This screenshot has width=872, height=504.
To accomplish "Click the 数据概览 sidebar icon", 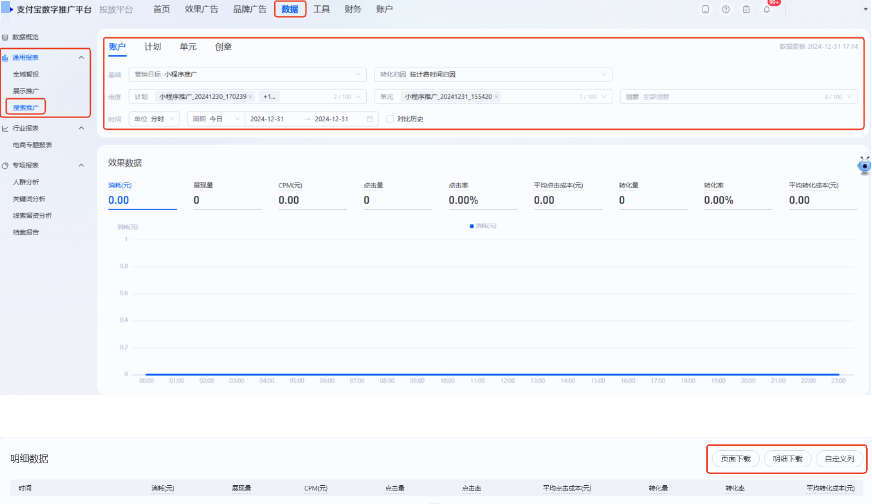I will point(5,37).
